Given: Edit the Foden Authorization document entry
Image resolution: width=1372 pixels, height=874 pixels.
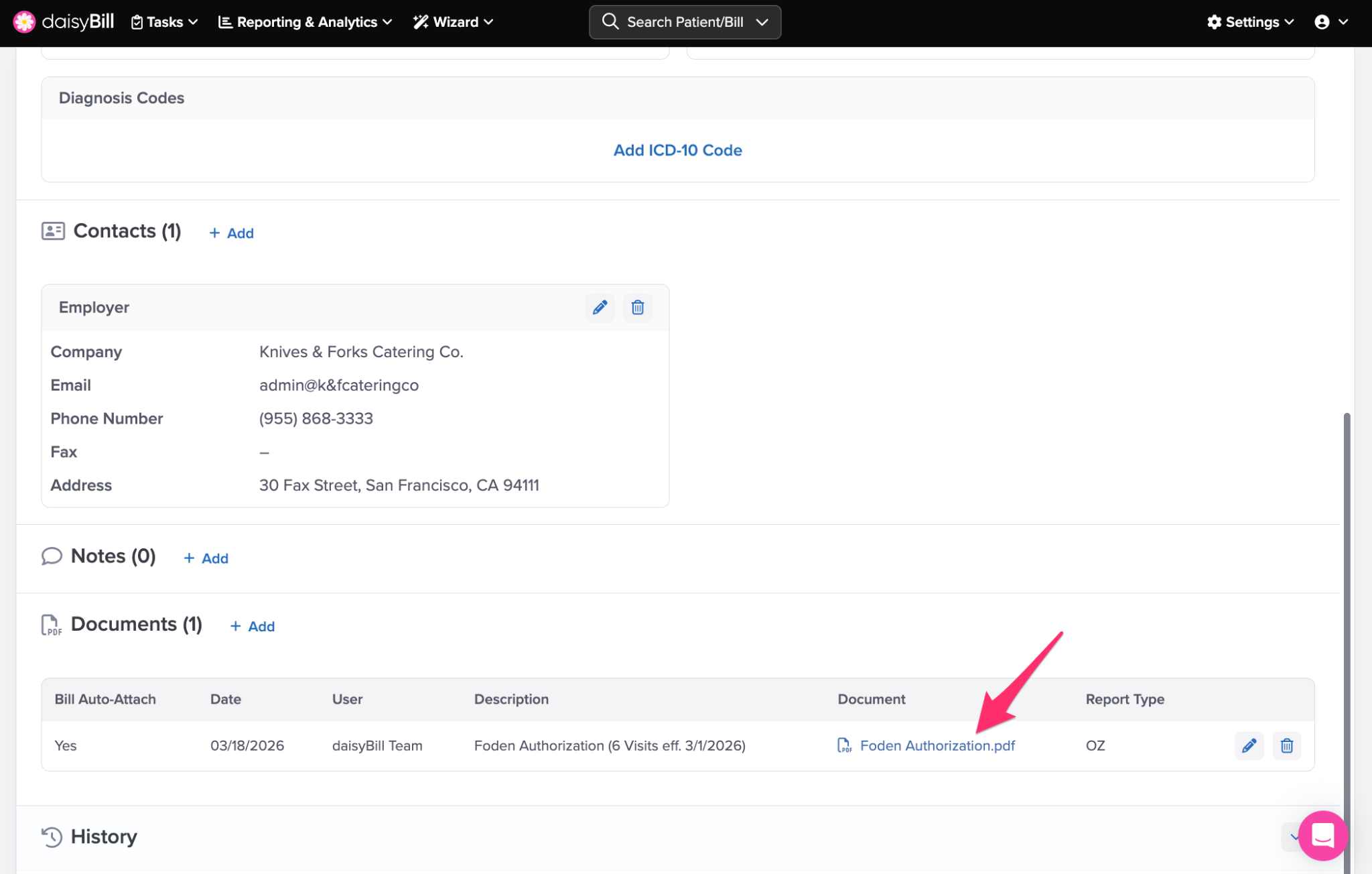Looking at the screenshot, I should [x=1249, y=746].
